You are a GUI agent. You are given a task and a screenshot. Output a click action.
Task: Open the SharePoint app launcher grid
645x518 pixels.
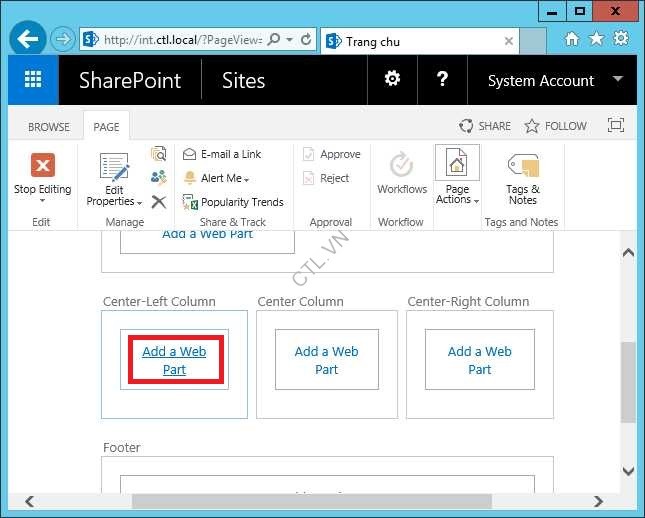click(33, 81)
